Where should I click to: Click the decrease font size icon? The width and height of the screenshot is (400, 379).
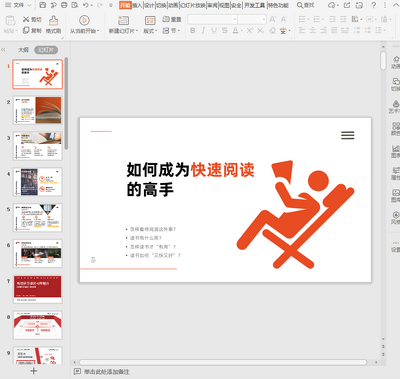(x=284, y=19)
